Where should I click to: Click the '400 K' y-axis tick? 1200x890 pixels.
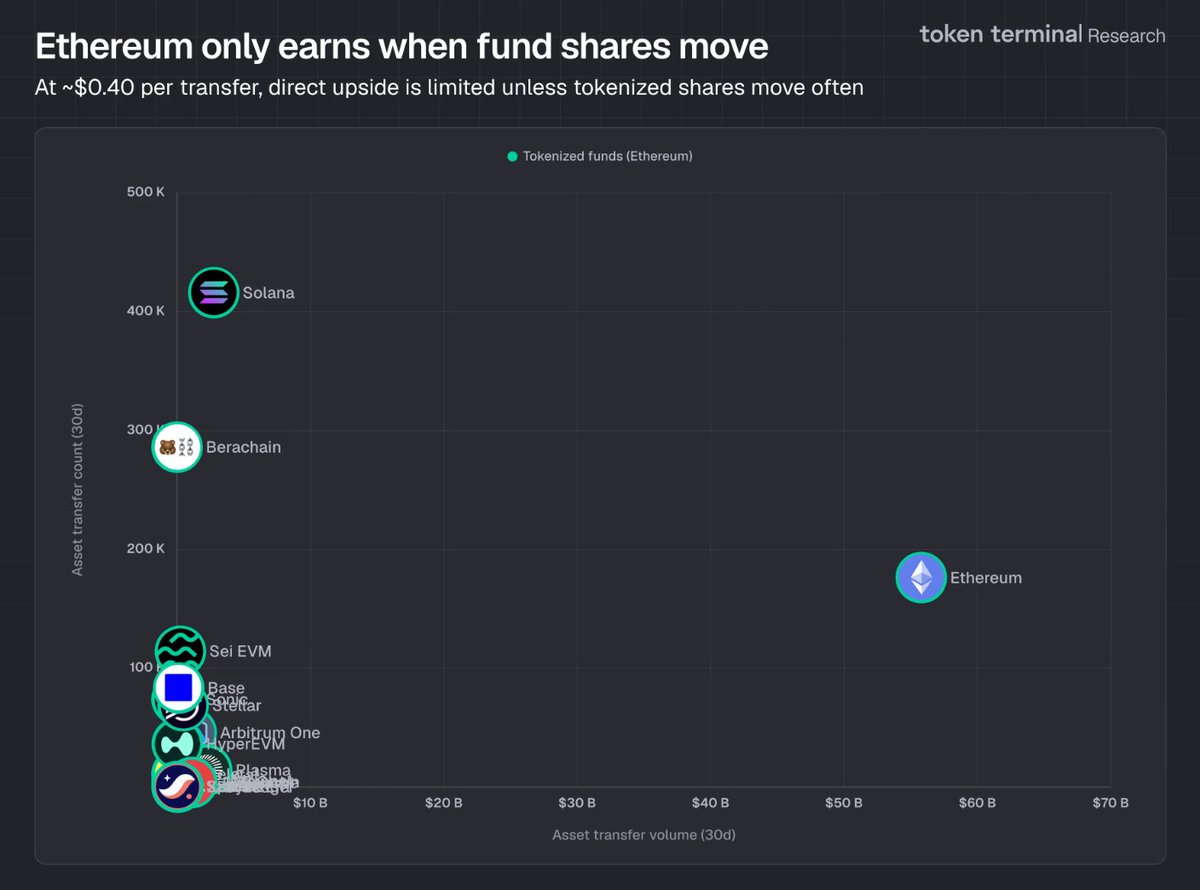tap(145, 311)
